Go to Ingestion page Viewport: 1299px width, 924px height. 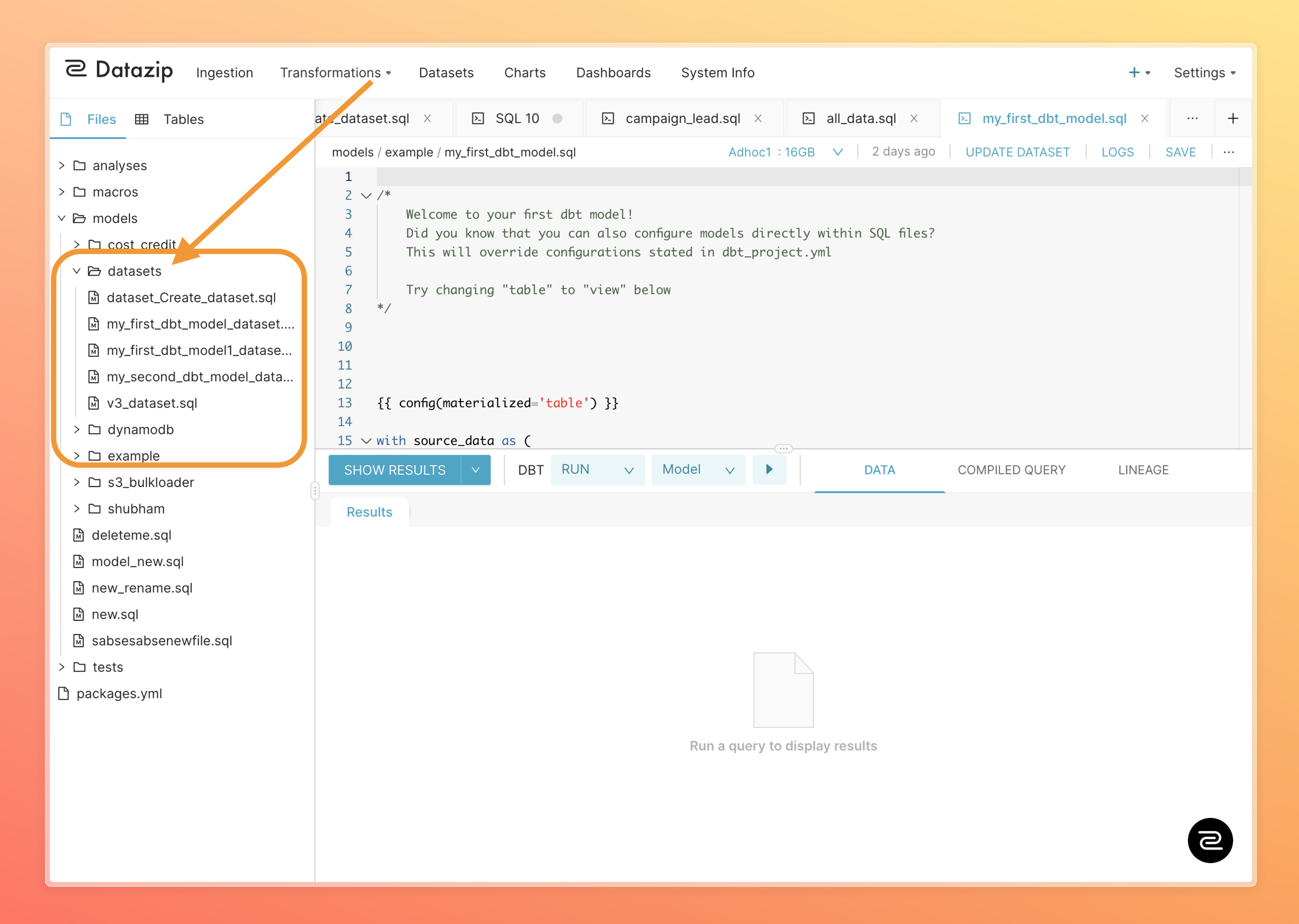(x=225, y=73)
